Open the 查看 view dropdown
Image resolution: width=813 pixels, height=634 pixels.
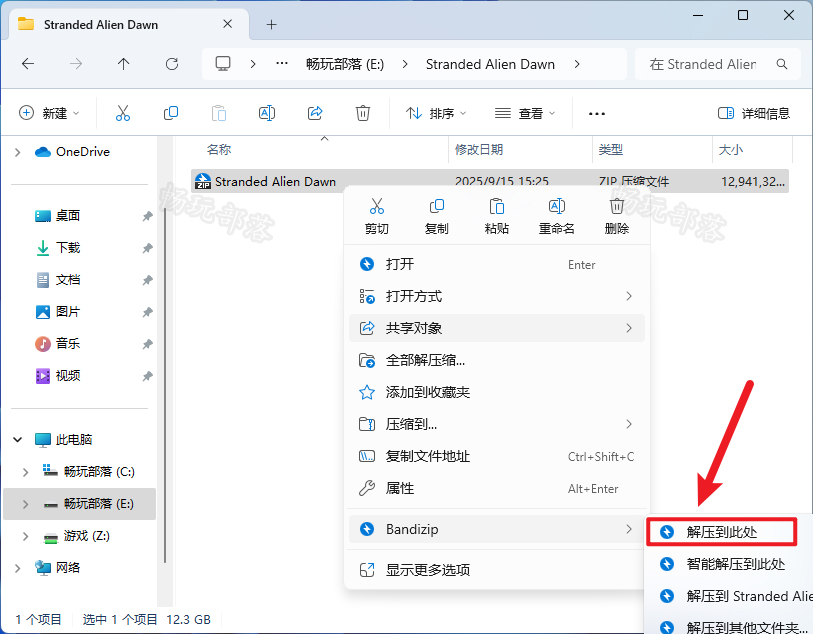tap(525, 113)
